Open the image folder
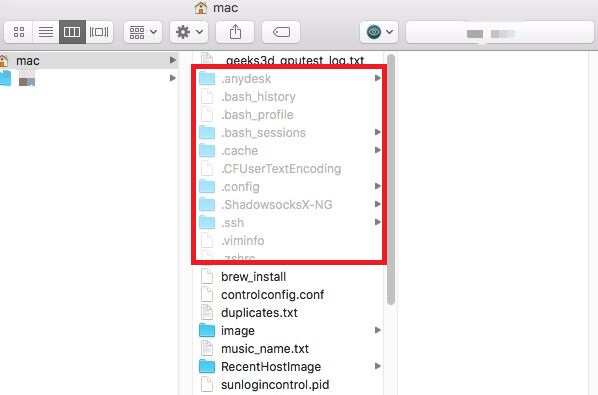This screenshot has width=598, height=395. point(288,330)
